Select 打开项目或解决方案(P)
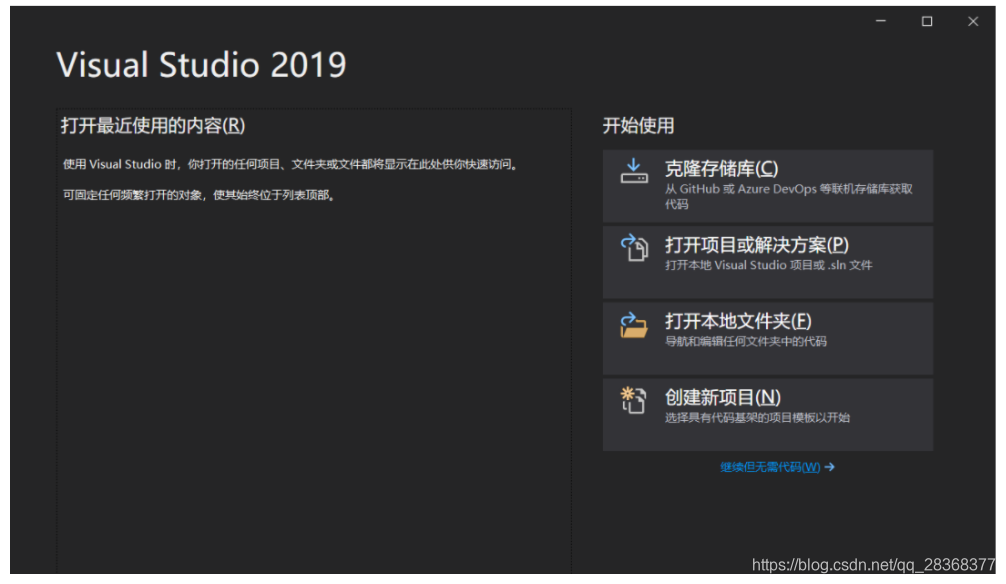 (767, 262)
